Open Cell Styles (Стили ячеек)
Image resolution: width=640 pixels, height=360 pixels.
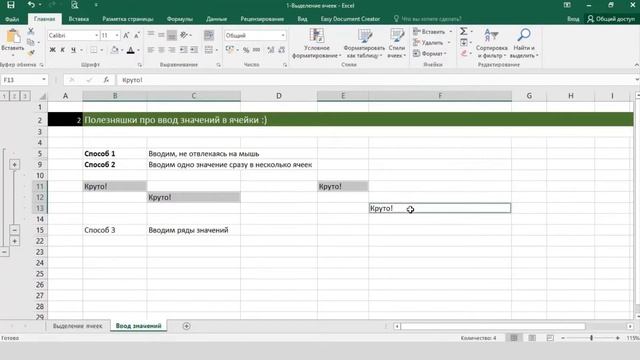point(396,43)
